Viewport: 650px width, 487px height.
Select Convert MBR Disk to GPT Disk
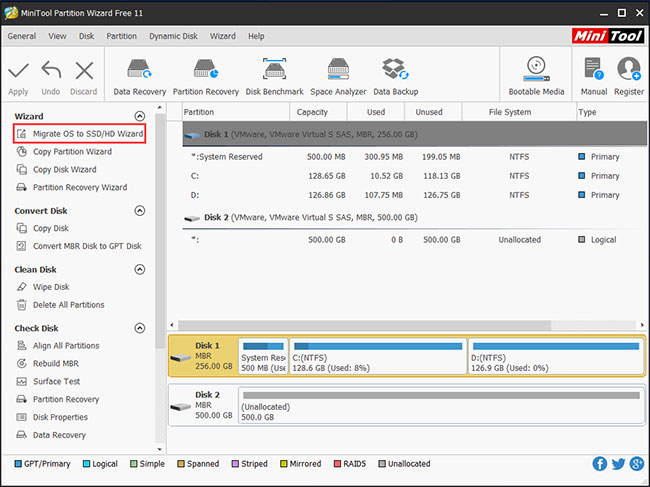[x=87, y=246]
